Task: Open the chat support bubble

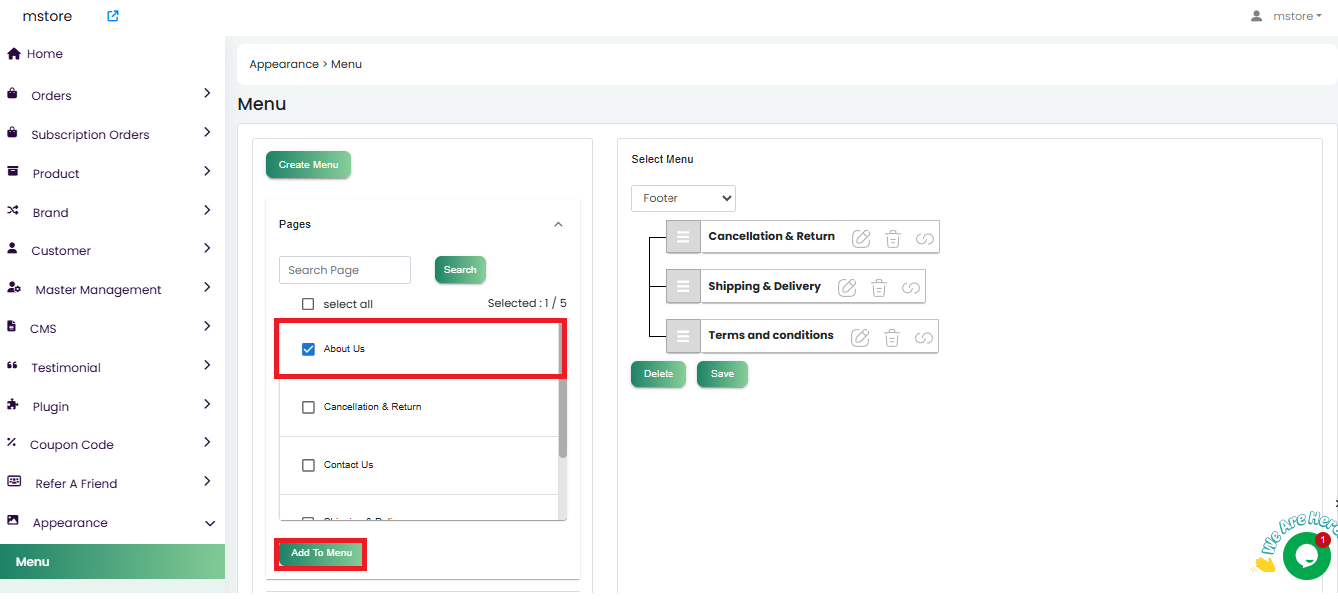Action: coord(1305,555)
